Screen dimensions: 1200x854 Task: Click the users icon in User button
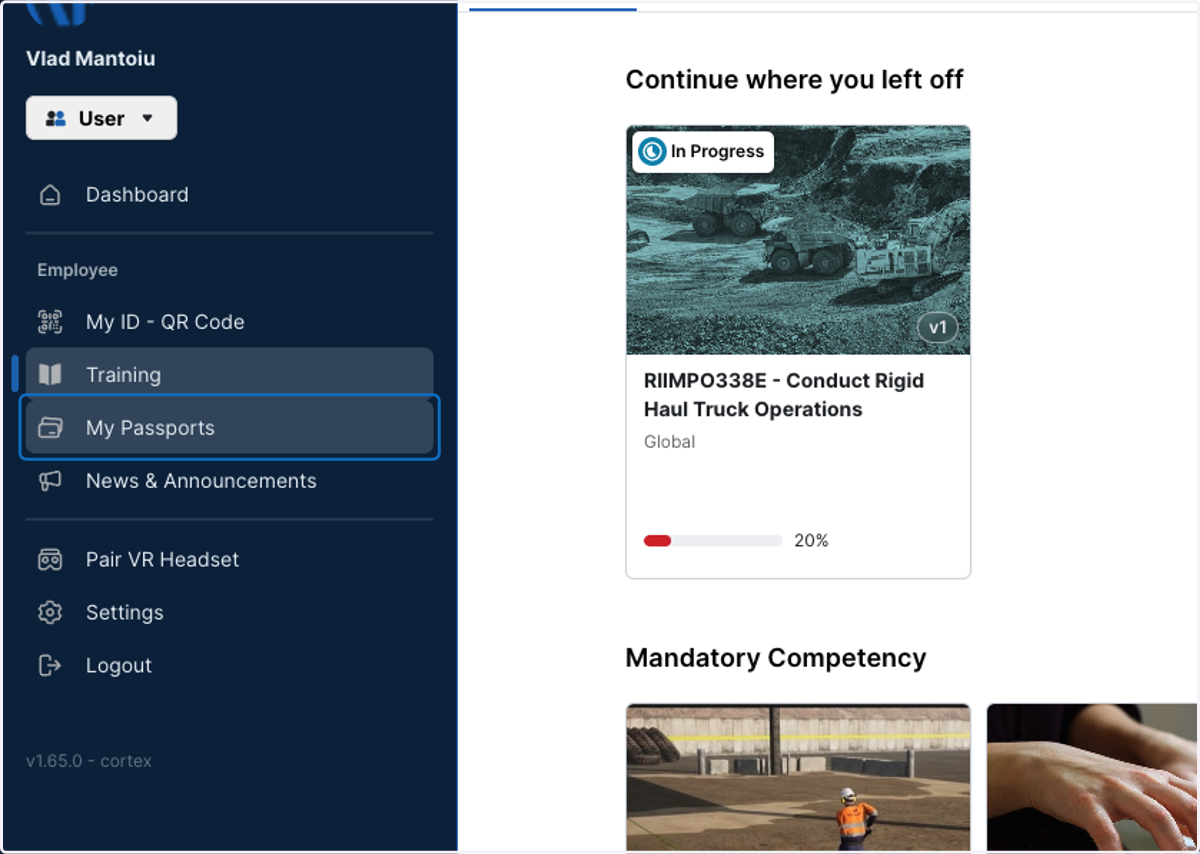click(56, 119)
